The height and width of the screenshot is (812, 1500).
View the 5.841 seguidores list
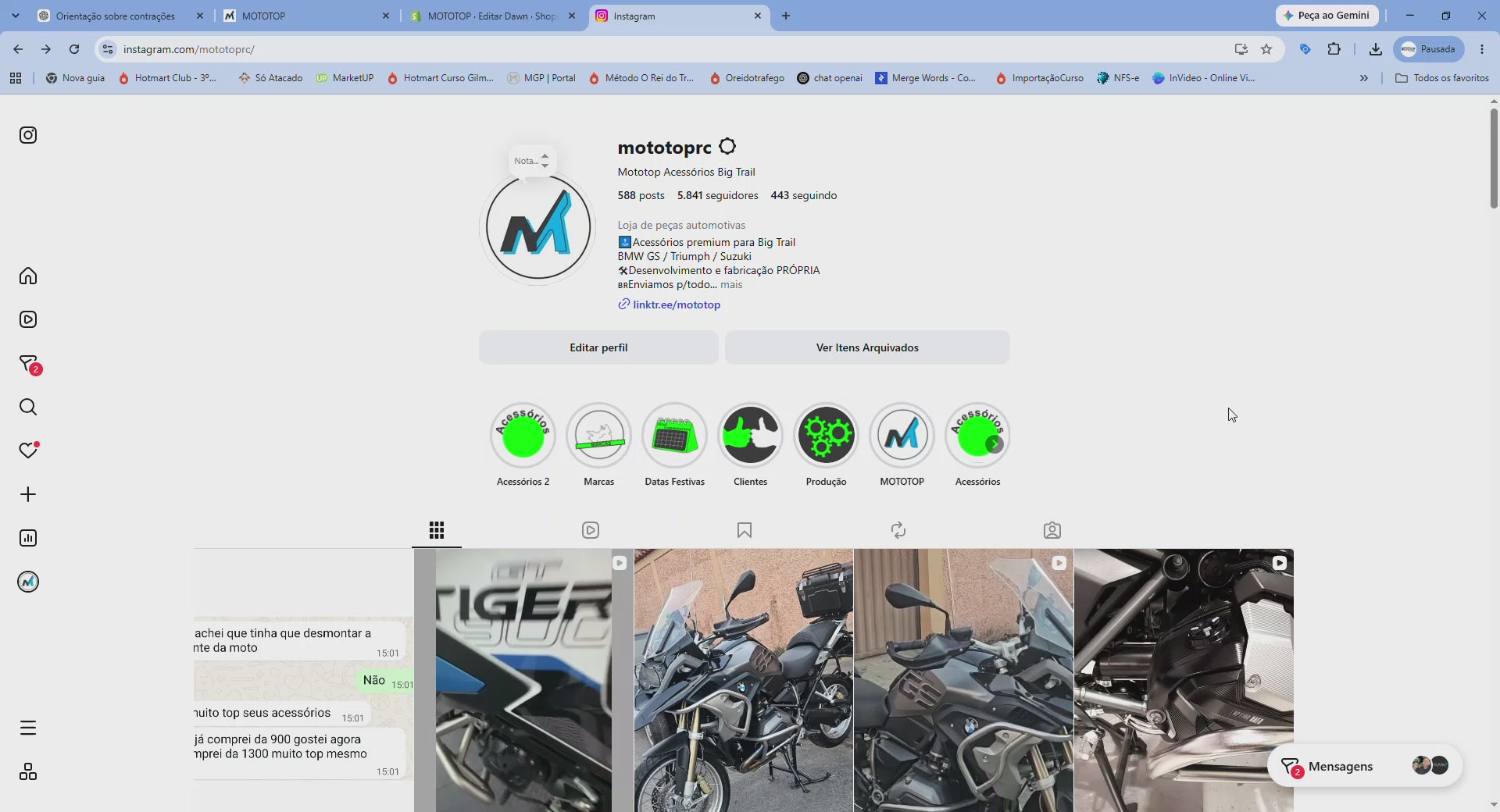(718, 195)
